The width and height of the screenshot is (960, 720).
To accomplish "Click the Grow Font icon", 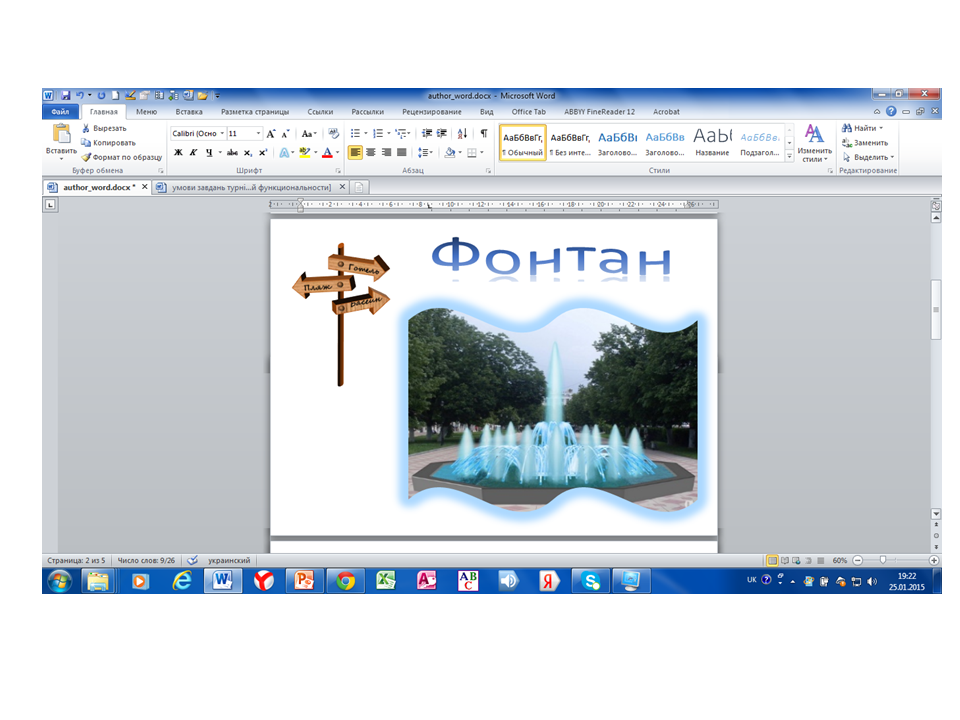I will 271,133.
